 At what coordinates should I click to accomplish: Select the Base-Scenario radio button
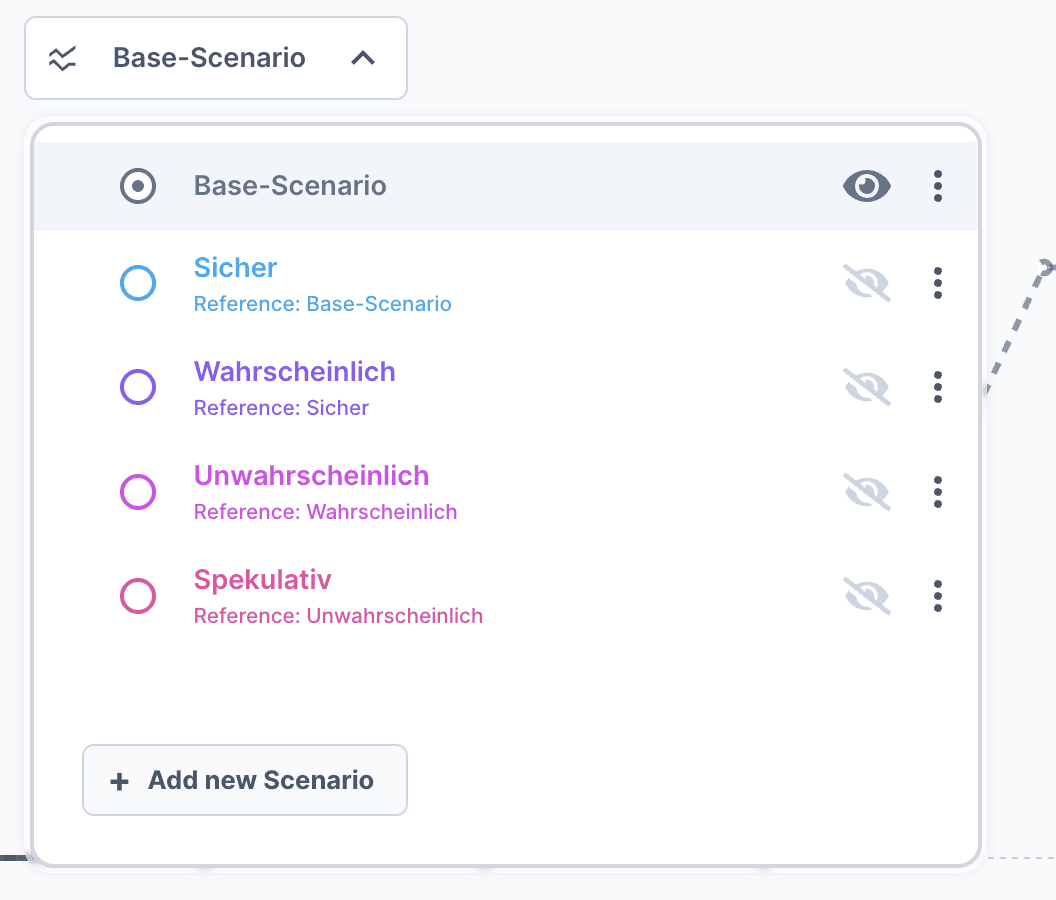138,186
